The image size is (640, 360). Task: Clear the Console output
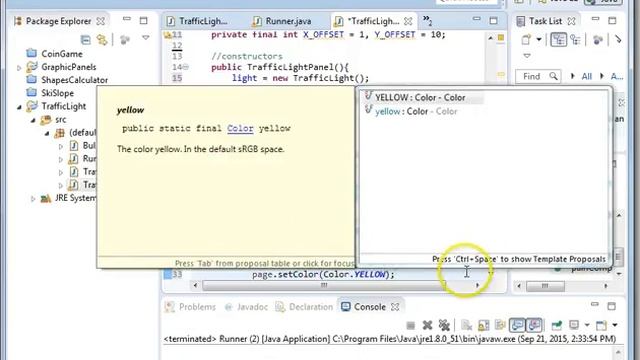pos(466,325)
